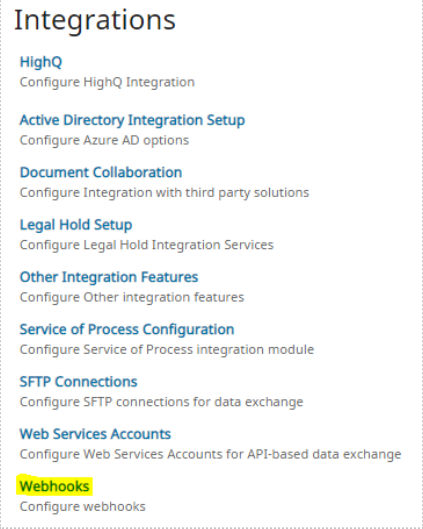Click 'Configure Other integration features' description
This screenshot has width=423, height=529.
point(132,298)
